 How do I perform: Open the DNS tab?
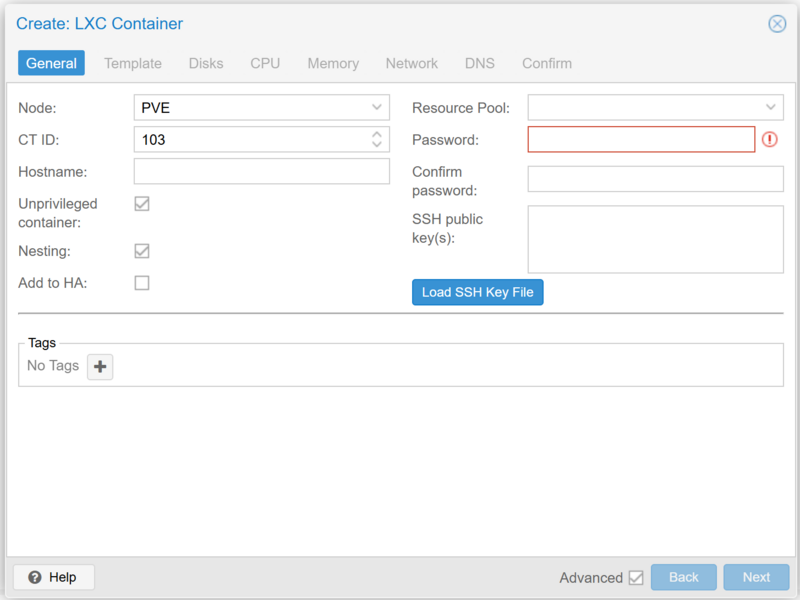click(x=480, y=63)
